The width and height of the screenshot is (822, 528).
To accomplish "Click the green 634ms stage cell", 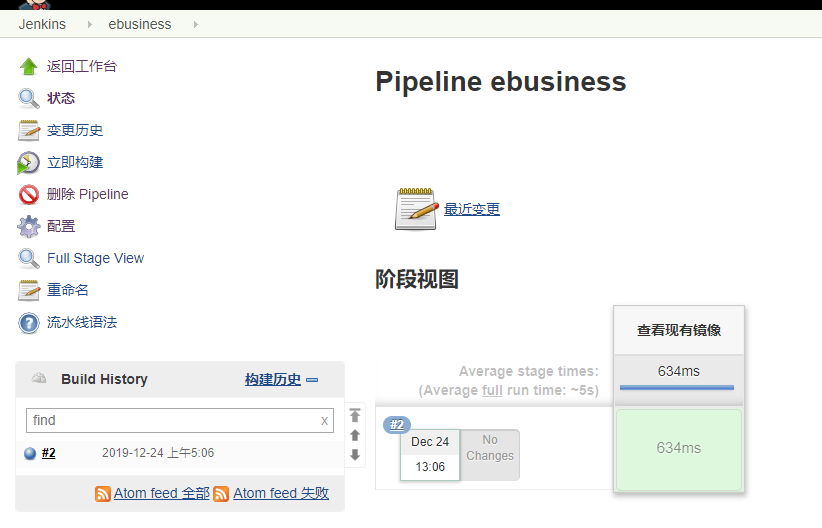I will 679,450.
